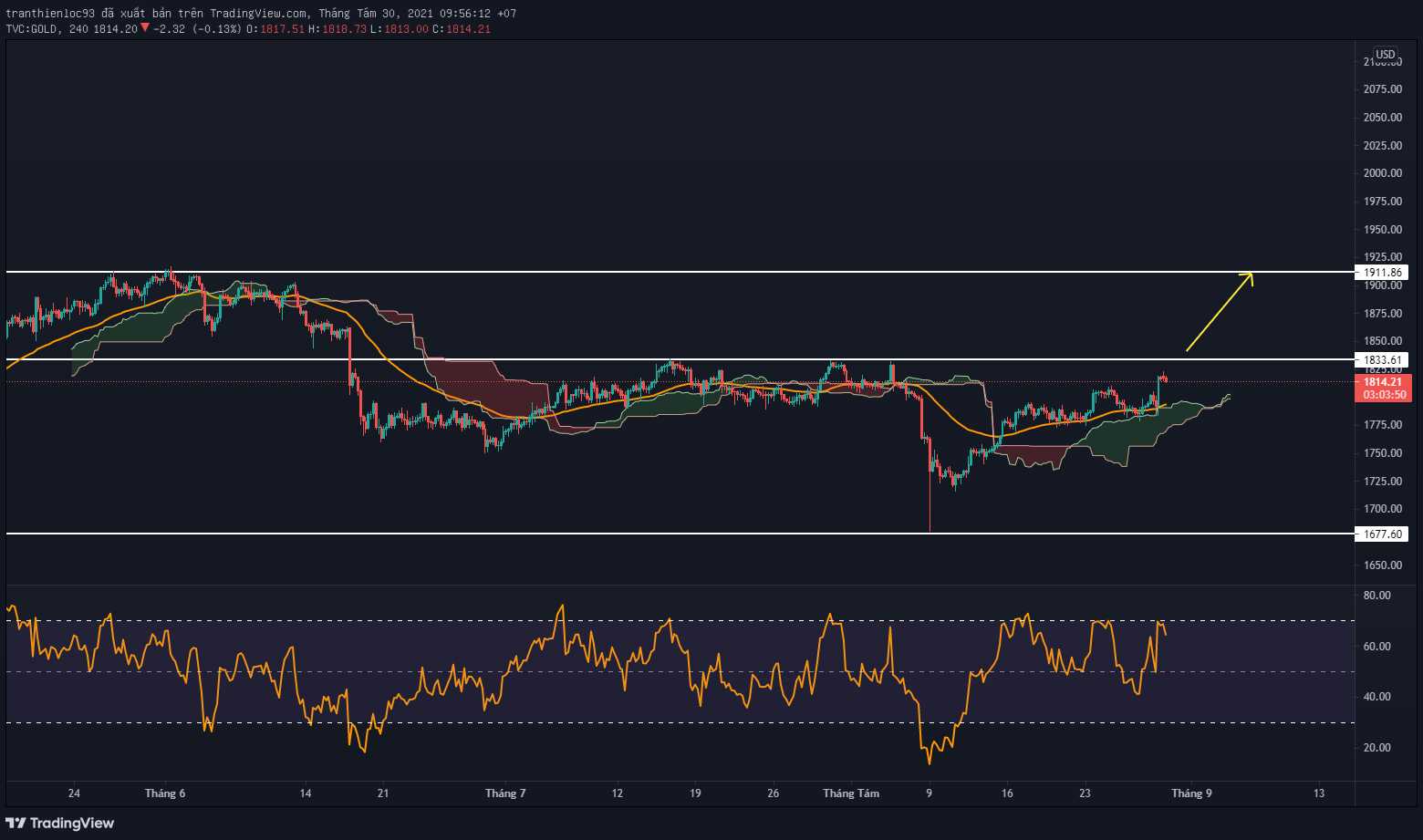The height and width of the screenshot is (840, 1423).
Task: Select the 1677.60 support price label
Action: [x=1382, y=534]
